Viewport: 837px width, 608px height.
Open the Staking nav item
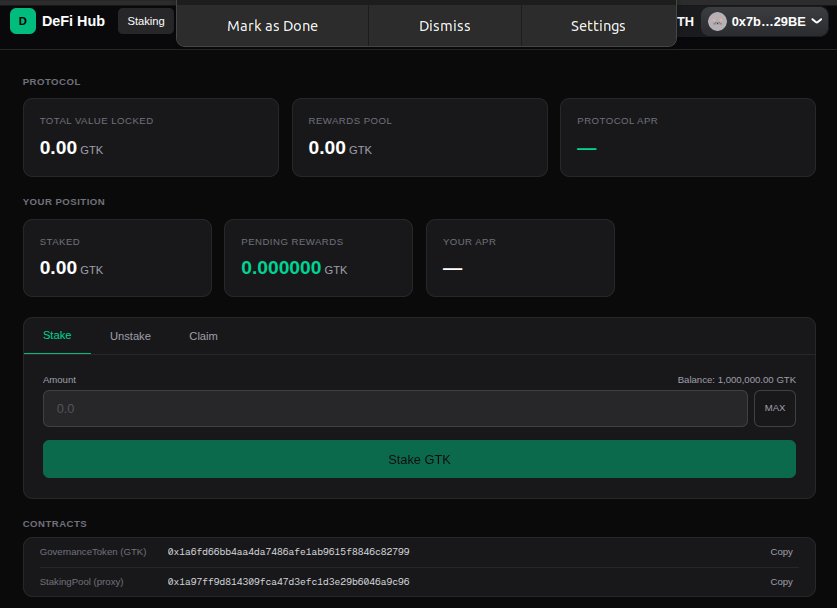[146, 21]
